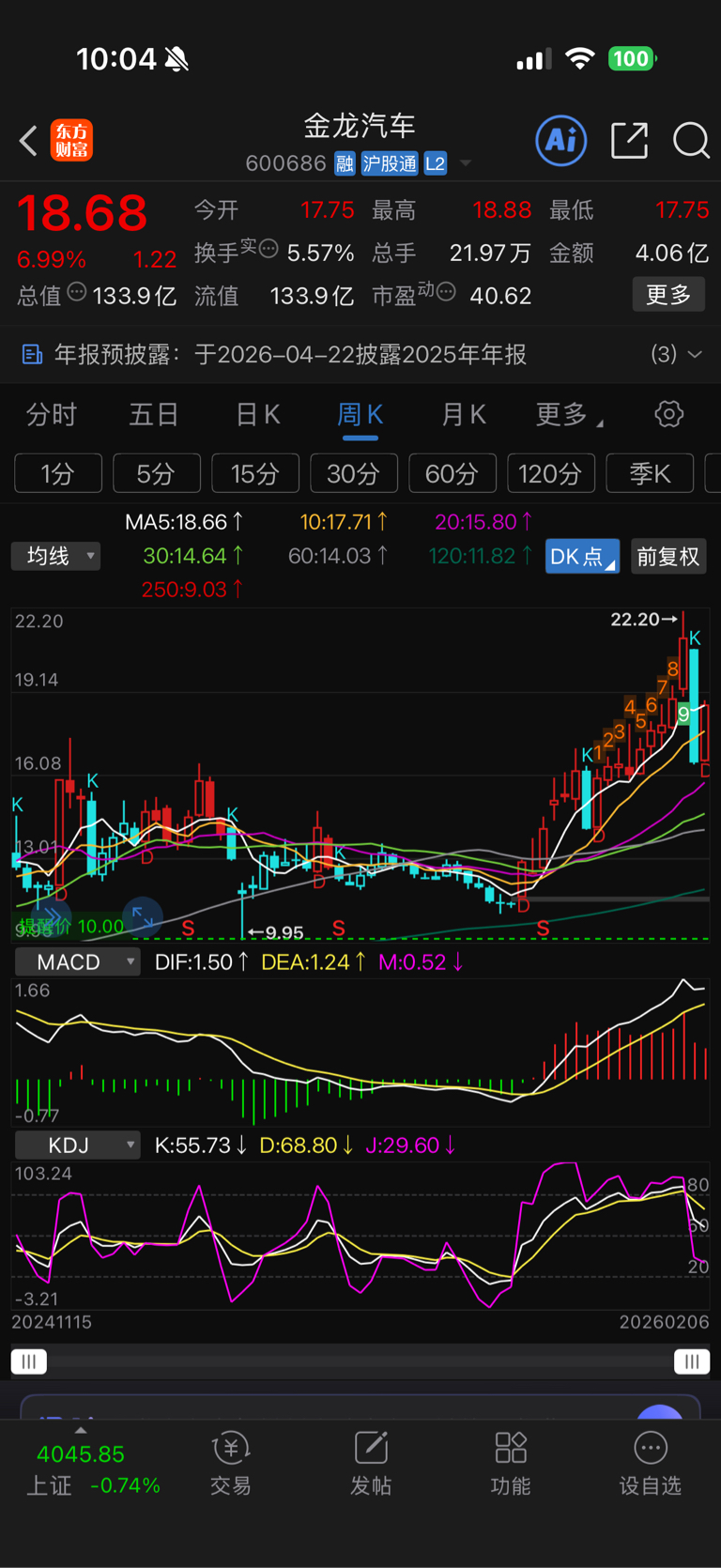Tap info icon beside 换手实
Screen dimensions: 721x1568
pos(268,249)
